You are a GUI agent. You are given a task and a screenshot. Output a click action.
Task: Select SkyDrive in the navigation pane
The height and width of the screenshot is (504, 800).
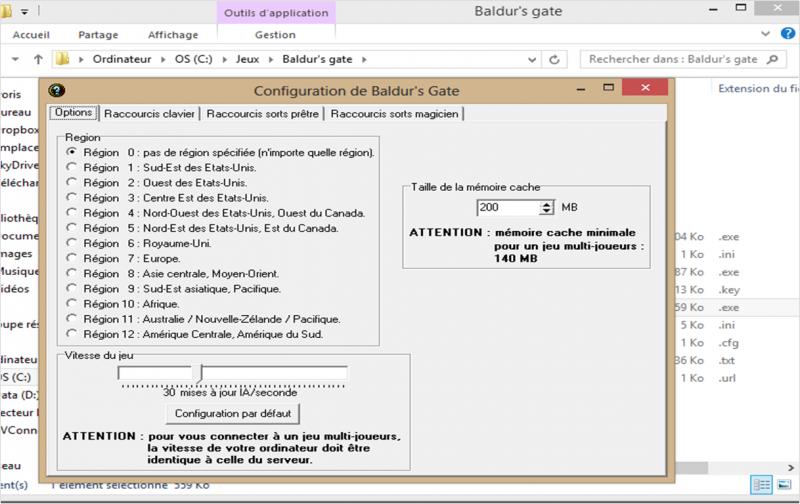pyautogui.click(x=19, y=165)
